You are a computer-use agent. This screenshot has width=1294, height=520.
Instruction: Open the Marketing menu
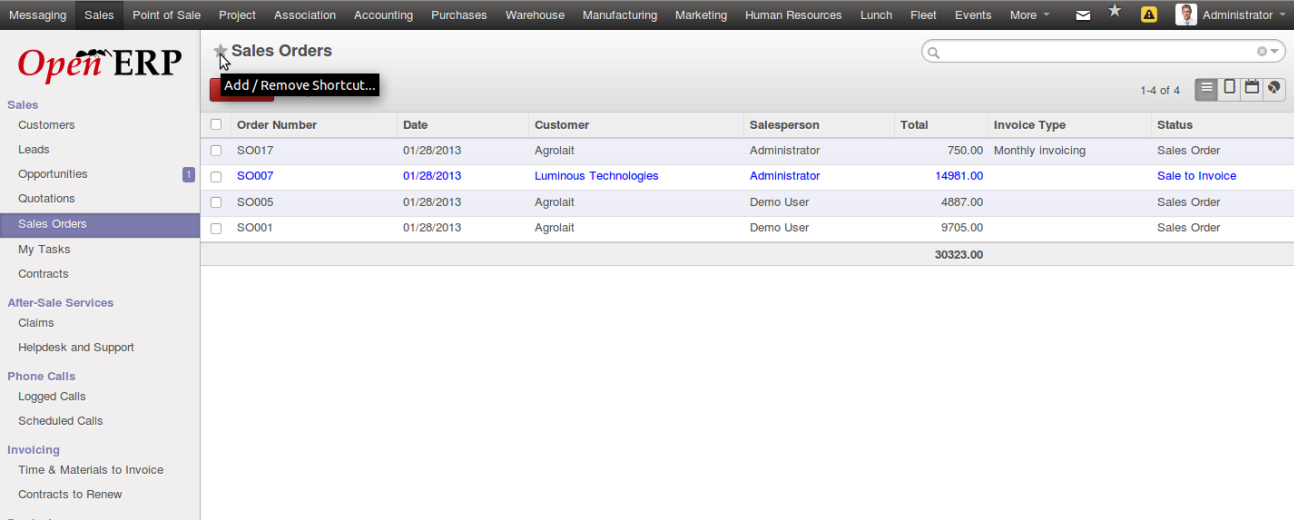coord(701,15)
